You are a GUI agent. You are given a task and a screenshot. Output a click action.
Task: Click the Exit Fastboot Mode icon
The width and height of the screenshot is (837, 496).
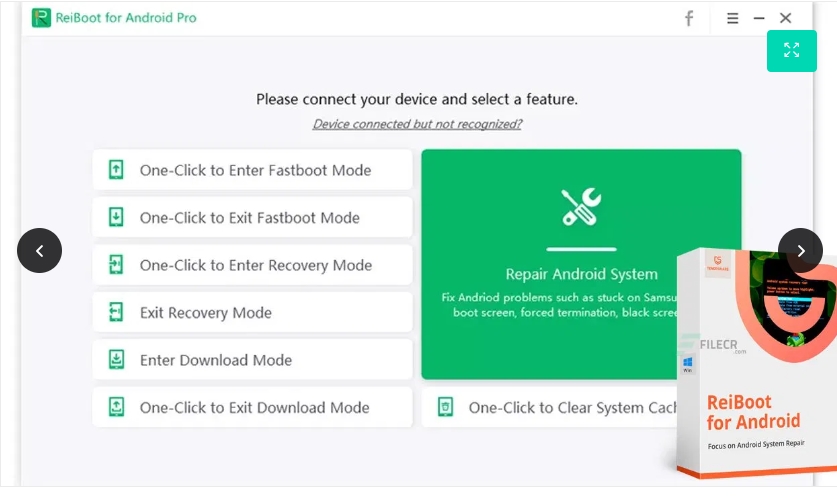(116, 217)
